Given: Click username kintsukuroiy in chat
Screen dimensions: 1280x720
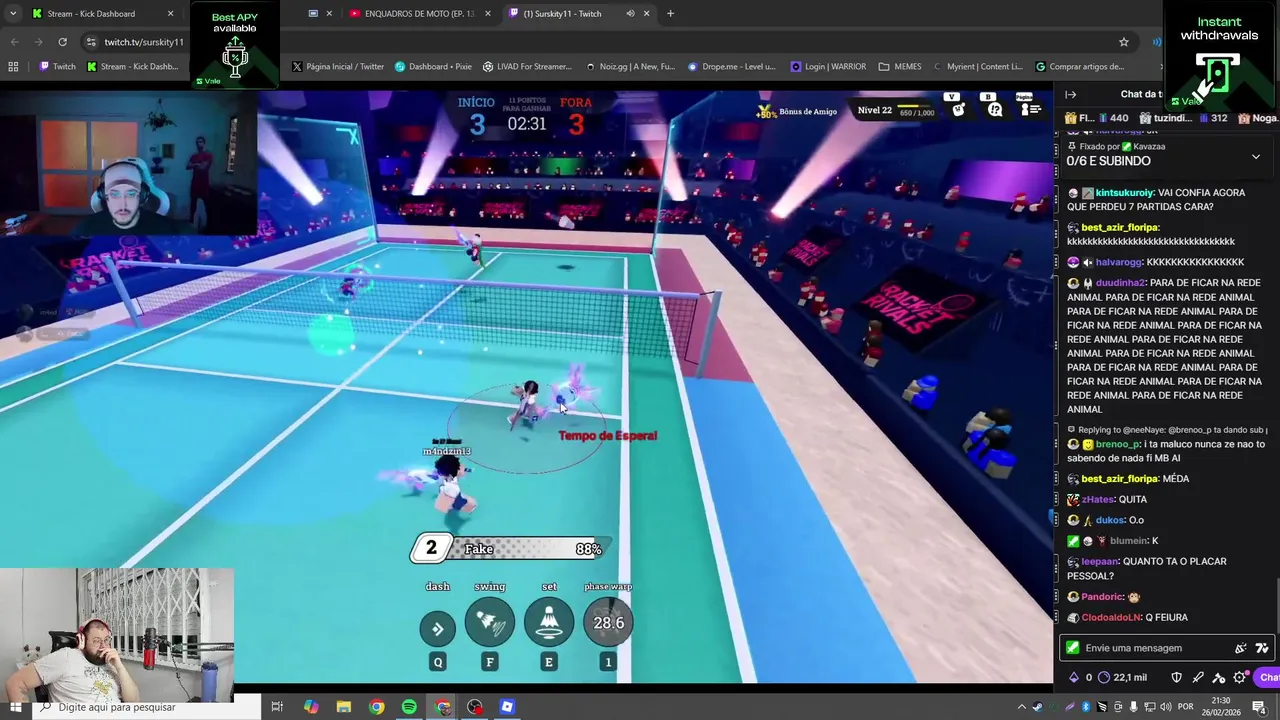Looking at the screenshot, I should (x=1125, y=193).
